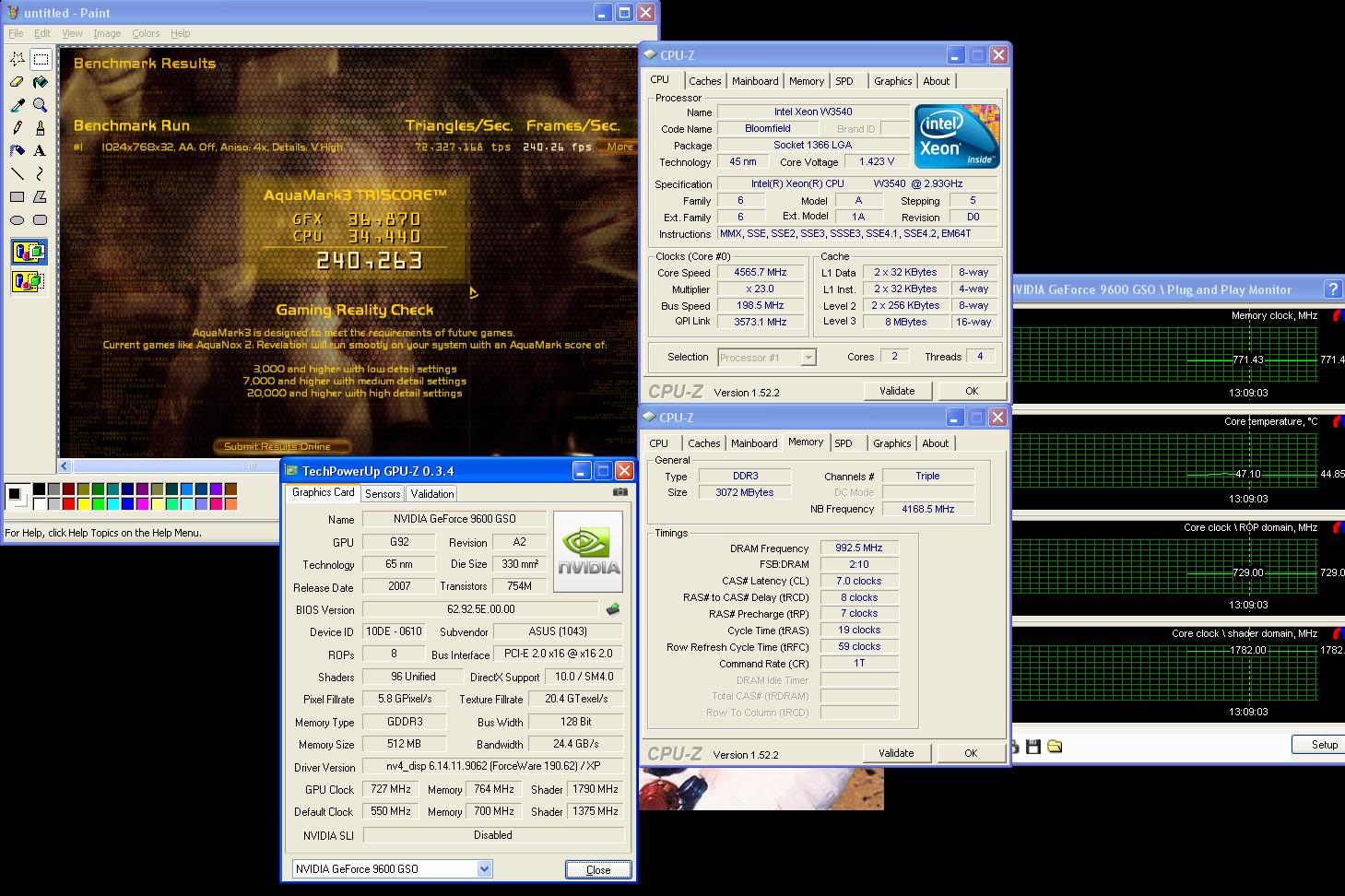Click the GPU-Z Name field NVIDIA GeForce 9600 GSO
The height and width of the screenshot is (896, 1345).
454,519
